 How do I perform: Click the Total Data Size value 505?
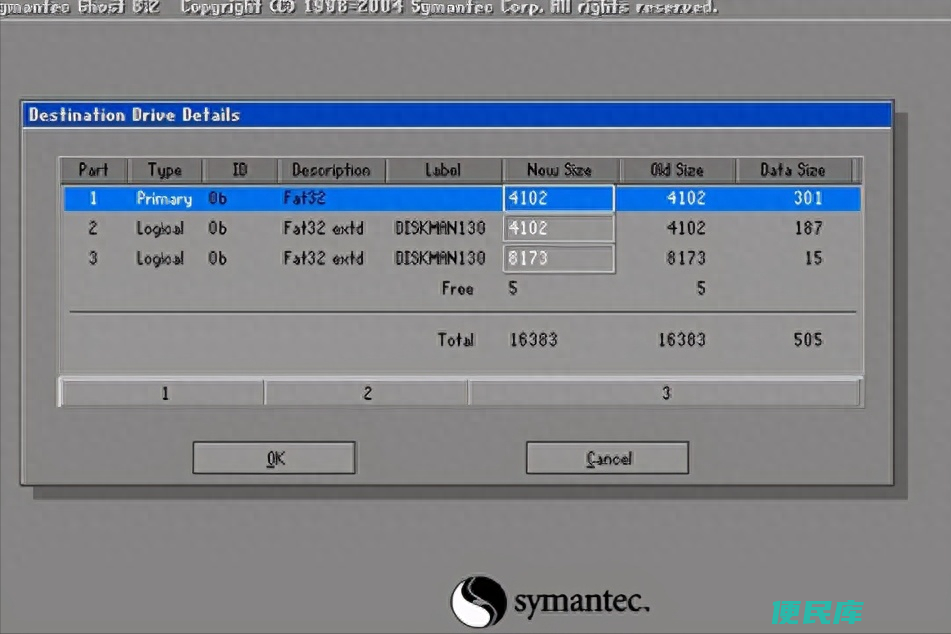pos(808,340)
